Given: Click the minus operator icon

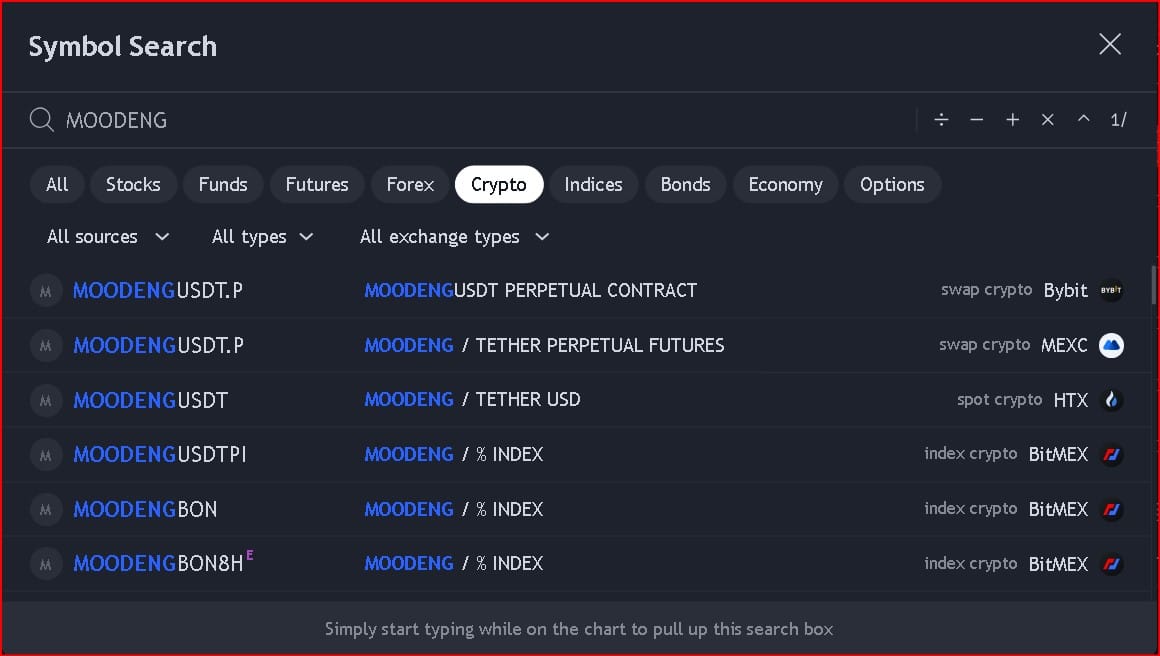Looking at the screenshot, I should coord(977,120).
